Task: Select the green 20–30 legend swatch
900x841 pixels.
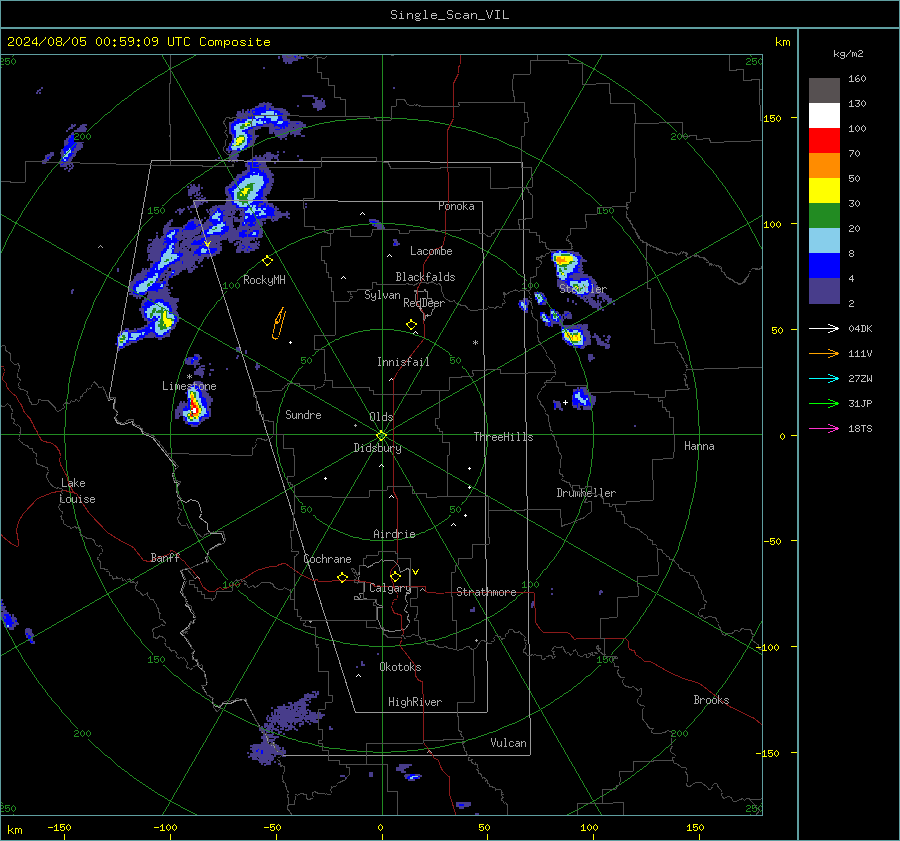Action: pyautogui.click(x=824, y=215)
